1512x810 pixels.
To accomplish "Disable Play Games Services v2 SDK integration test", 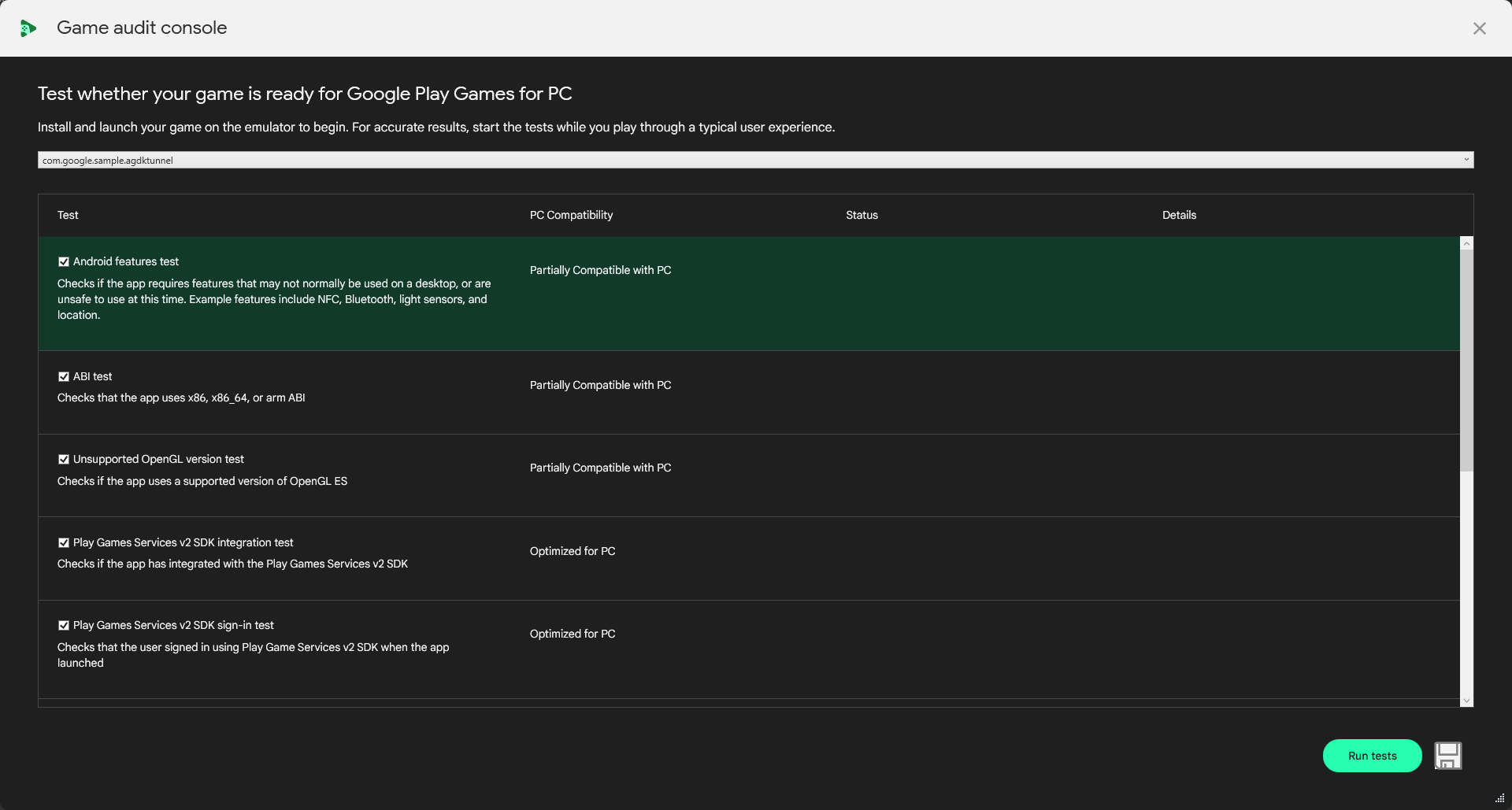I will click(x=64, y=542).
